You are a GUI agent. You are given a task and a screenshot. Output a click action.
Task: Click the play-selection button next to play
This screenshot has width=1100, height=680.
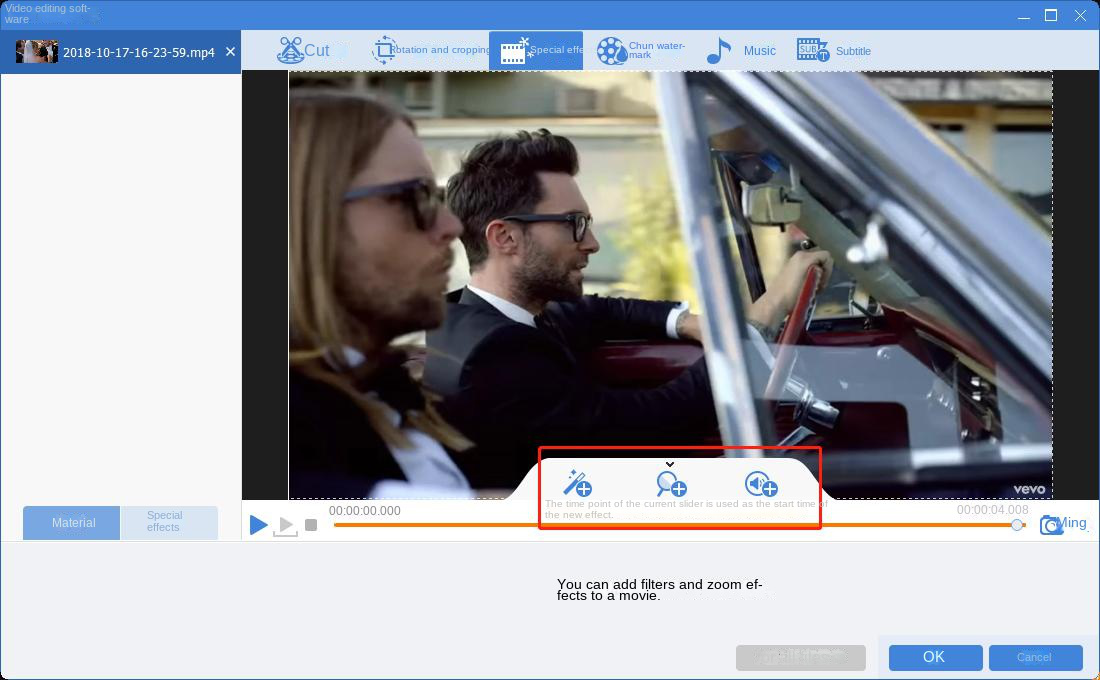click(x=285, y=525)
